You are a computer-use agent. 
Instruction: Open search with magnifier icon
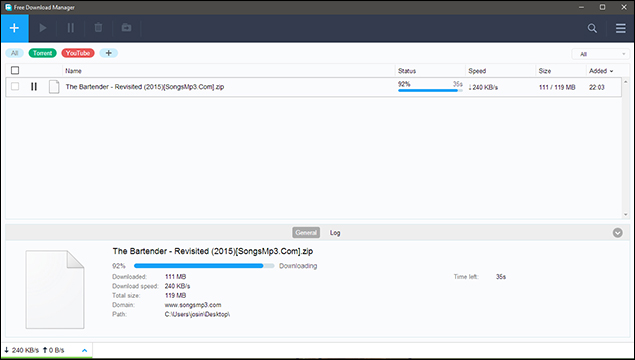click(x=592, y=28)
